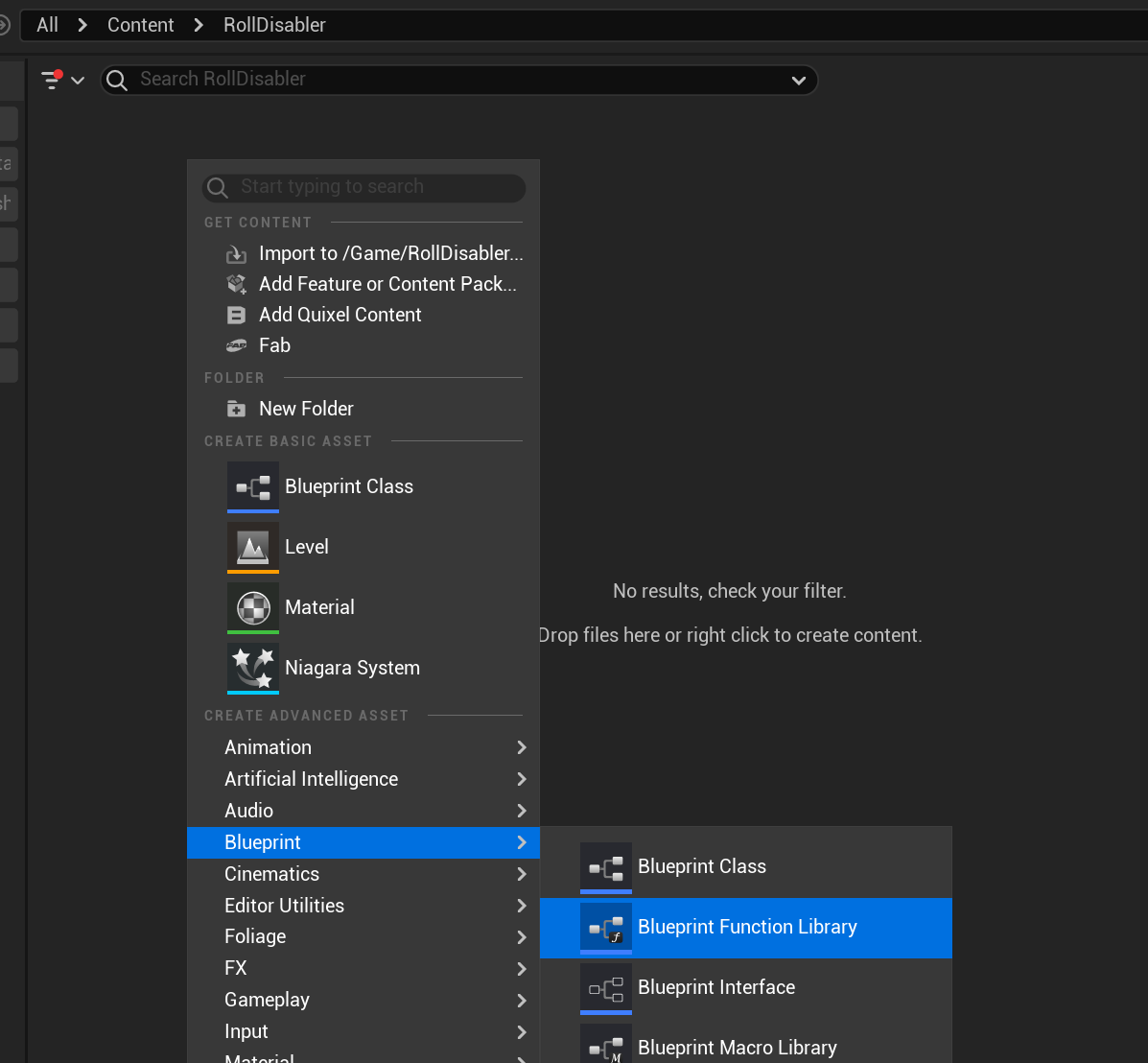Click the New Folder icon
The image size is (1148, 1063).
[x=236, y=410]
